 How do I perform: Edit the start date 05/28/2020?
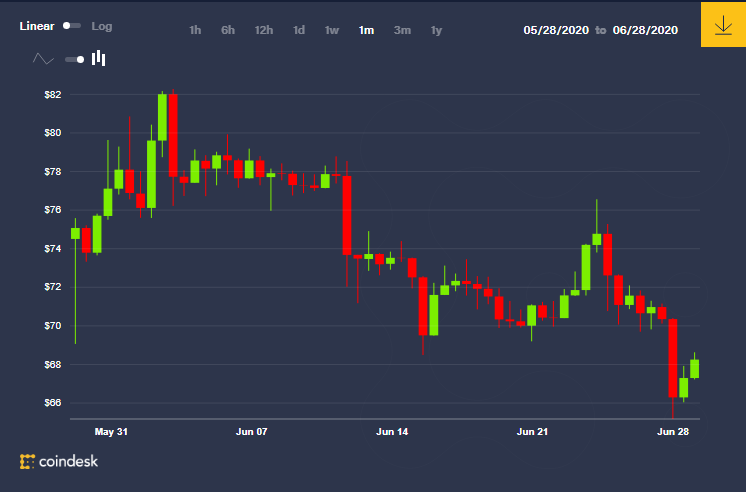point(556,30)
